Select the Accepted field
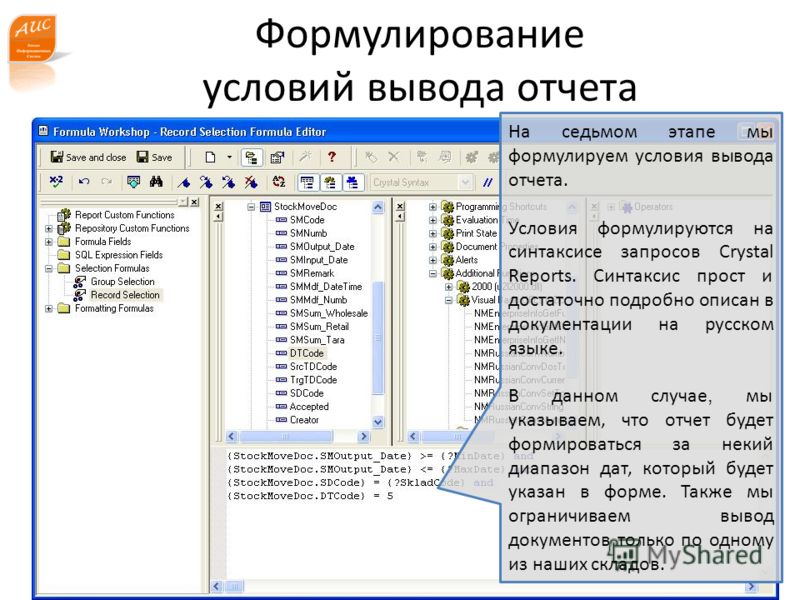The height and width of the screenshot is (600, 800). (x=309, y=407)
